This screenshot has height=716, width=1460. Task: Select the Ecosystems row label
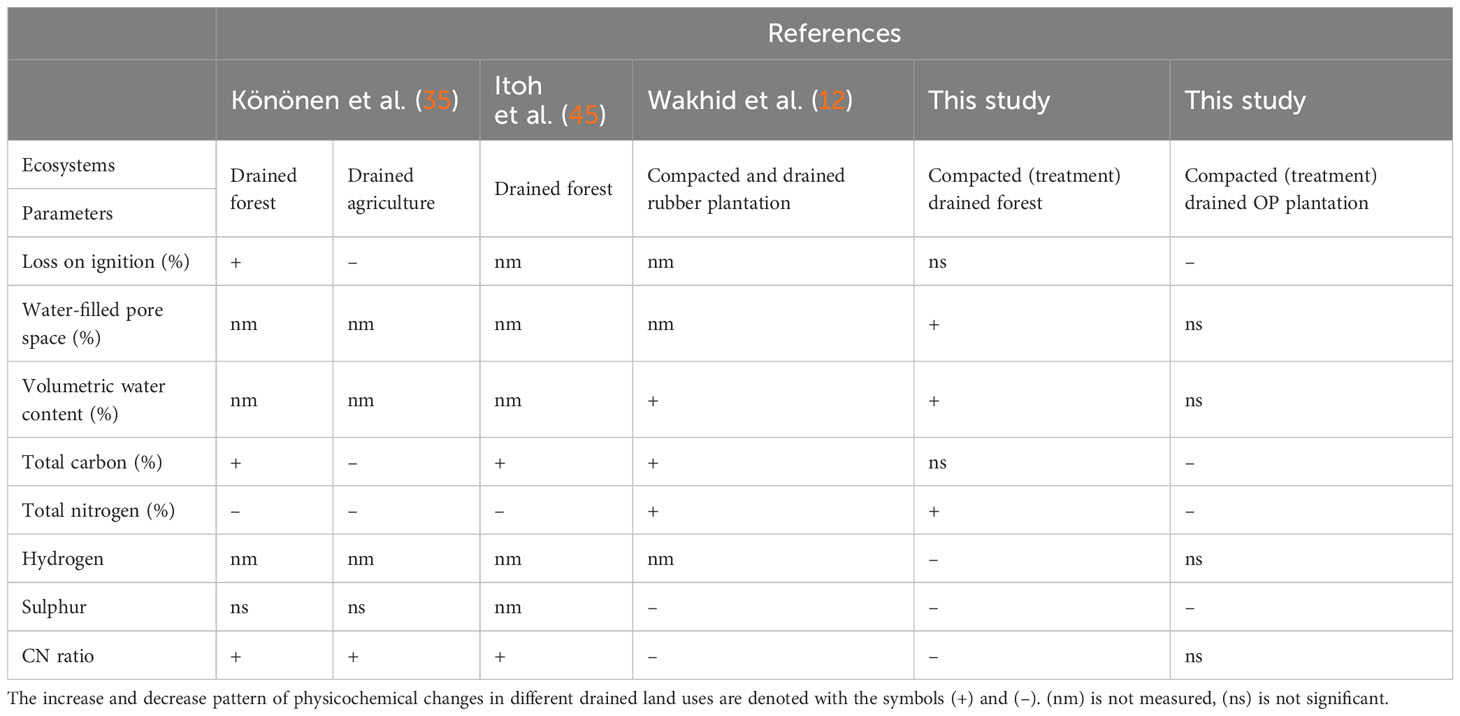coord(68,166)
